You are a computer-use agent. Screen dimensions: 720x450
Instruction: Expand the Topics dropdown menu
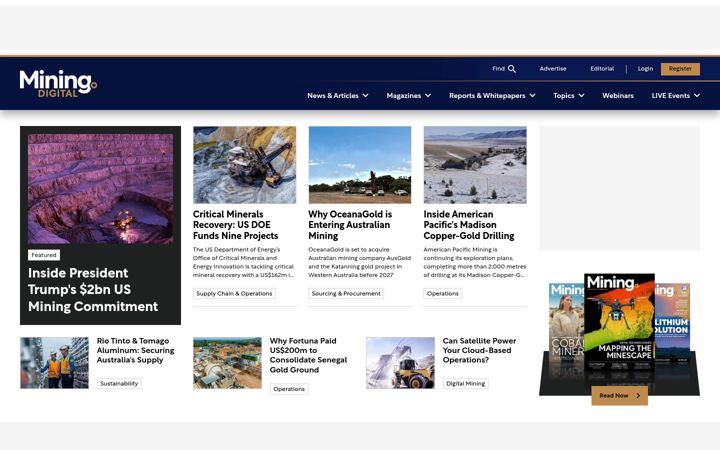pyautogui.click(x=568, y=96)
